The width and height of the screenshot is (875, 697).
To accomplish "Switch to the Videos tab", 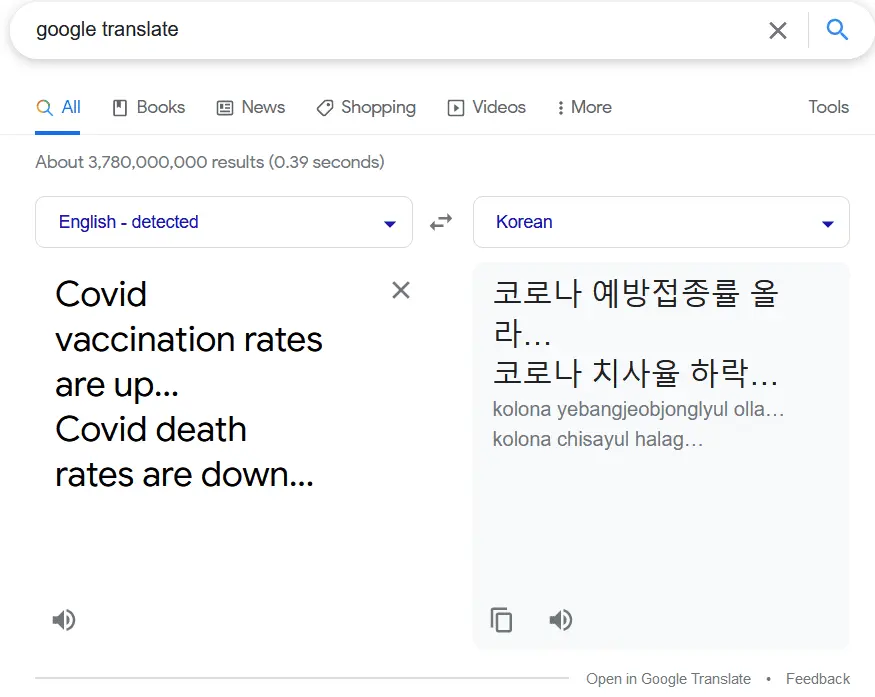I will point(486,107).
